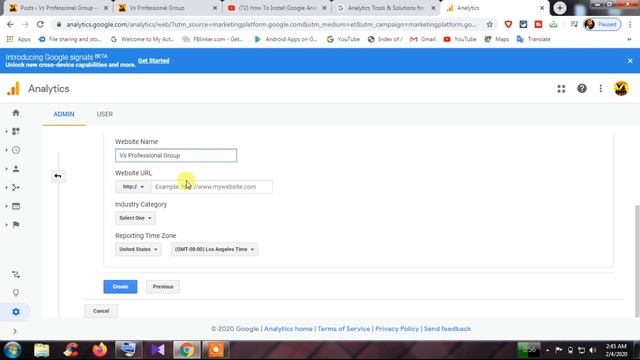Open the Apps bookmarks shortcut
Viewport: 640px width, 360px height.
click(x=19, y=39)
